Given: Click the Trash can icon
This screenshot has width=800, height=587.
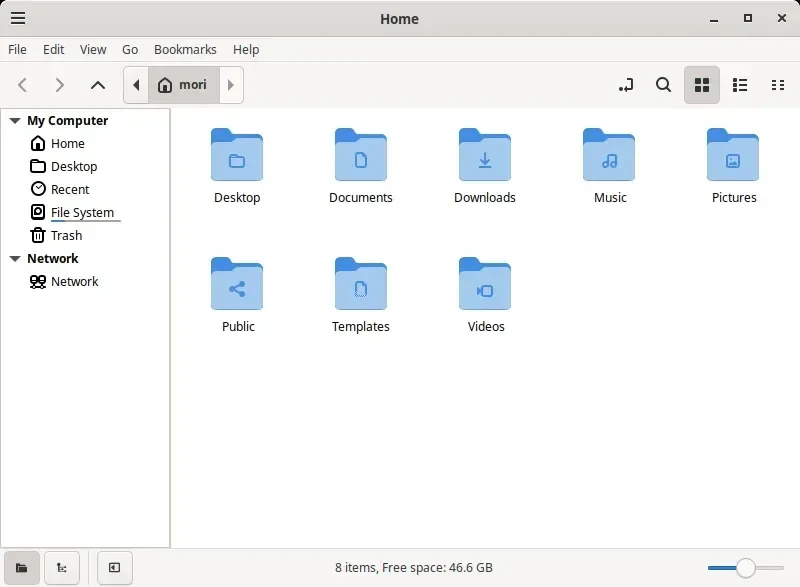Looking at the screenshot, I should 38,235.
